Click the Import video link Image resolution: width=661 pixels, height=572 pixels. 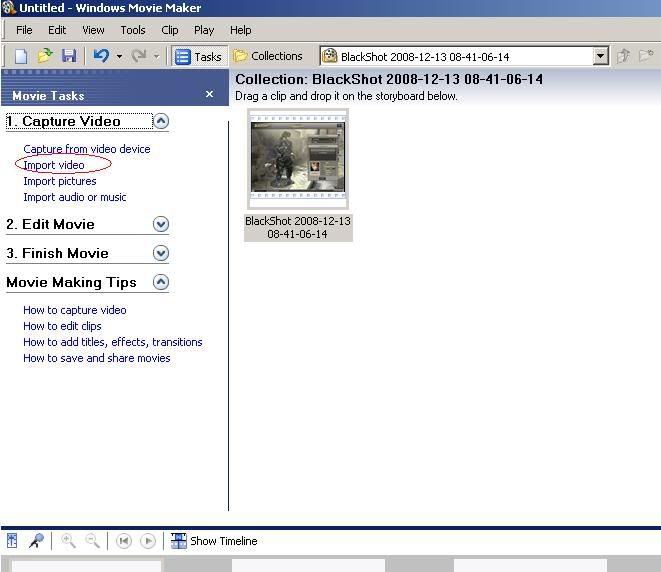pyautogui.click(x=54, y=165)
